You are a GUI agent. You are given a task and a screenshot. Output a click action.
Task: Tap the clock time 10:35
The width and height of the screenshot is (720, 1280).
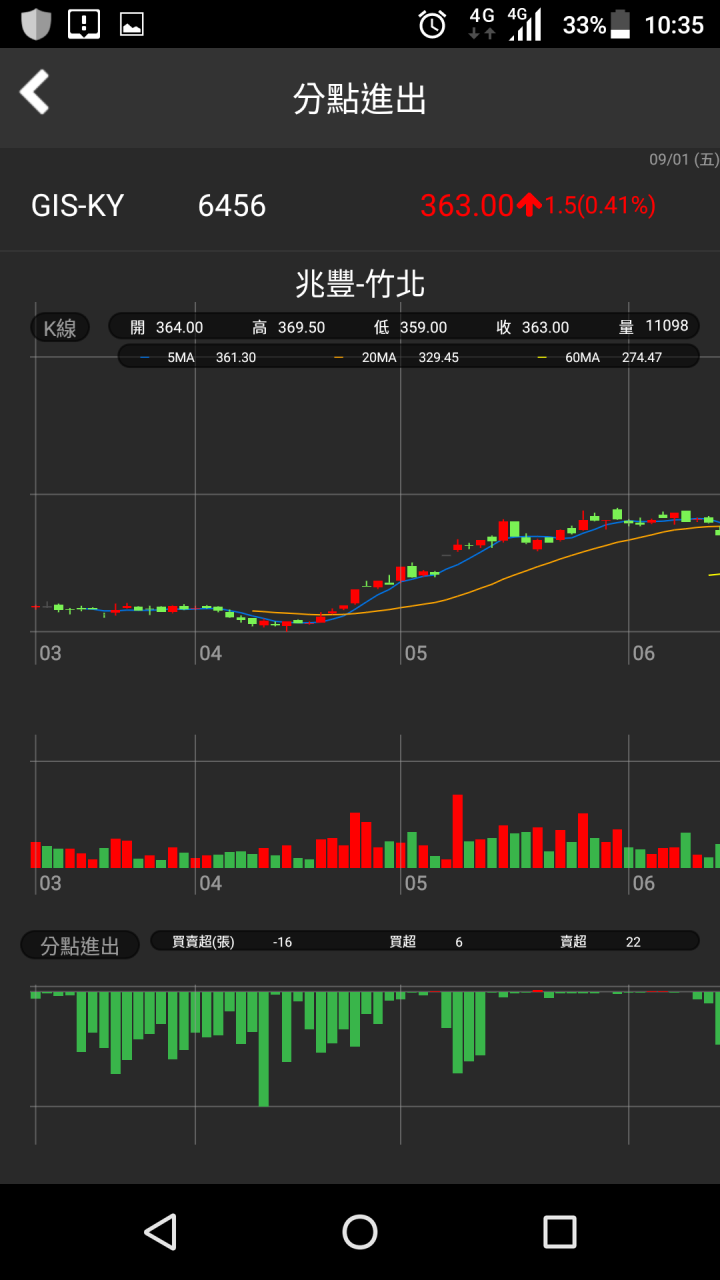(x=674, y=25)
